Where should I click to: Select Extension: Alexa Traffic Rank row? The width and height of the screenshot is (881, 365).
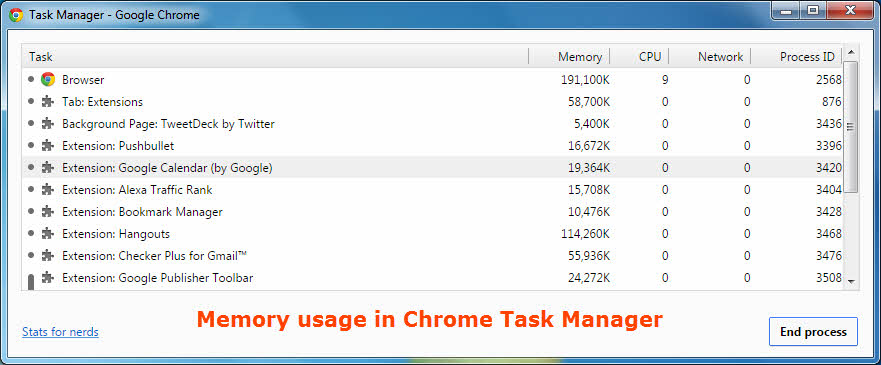click(433, 190)
